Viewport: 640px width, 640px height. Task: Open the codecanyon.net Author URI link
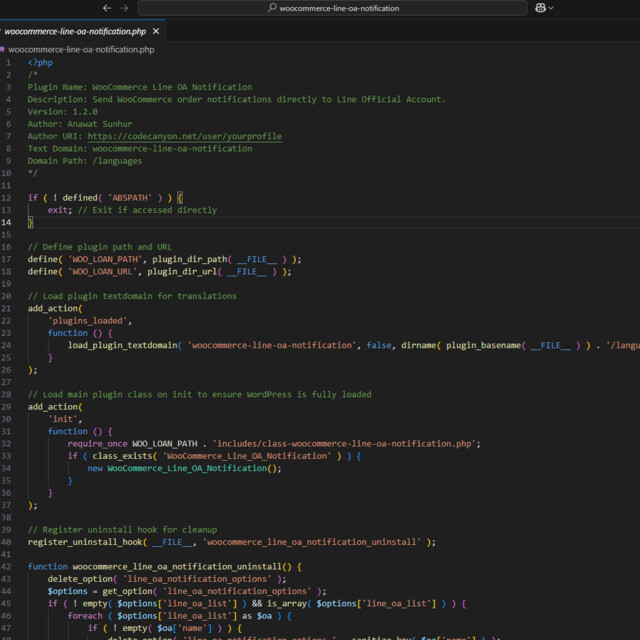184,136
